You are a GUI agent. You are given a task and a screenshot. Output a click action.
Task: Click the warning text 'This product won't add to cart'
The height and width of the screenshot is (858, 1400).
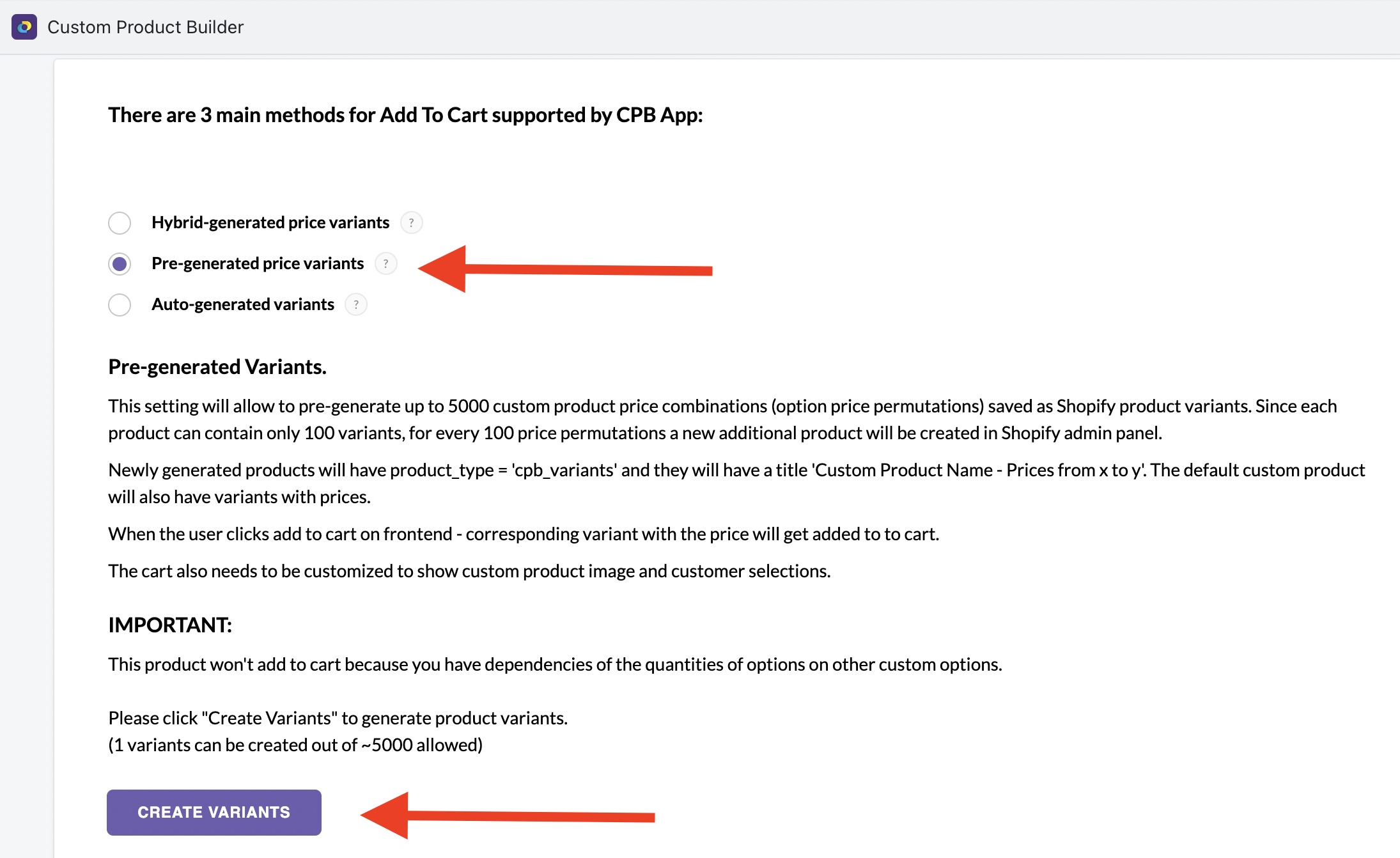(555, 664)
